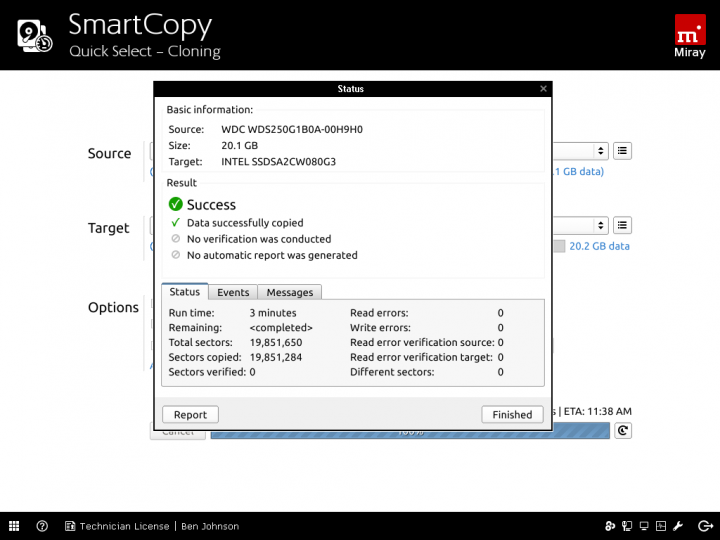Click the 3 minutes run time value
The height and width of the screenshot is (540, 720).
click(273, 313)
